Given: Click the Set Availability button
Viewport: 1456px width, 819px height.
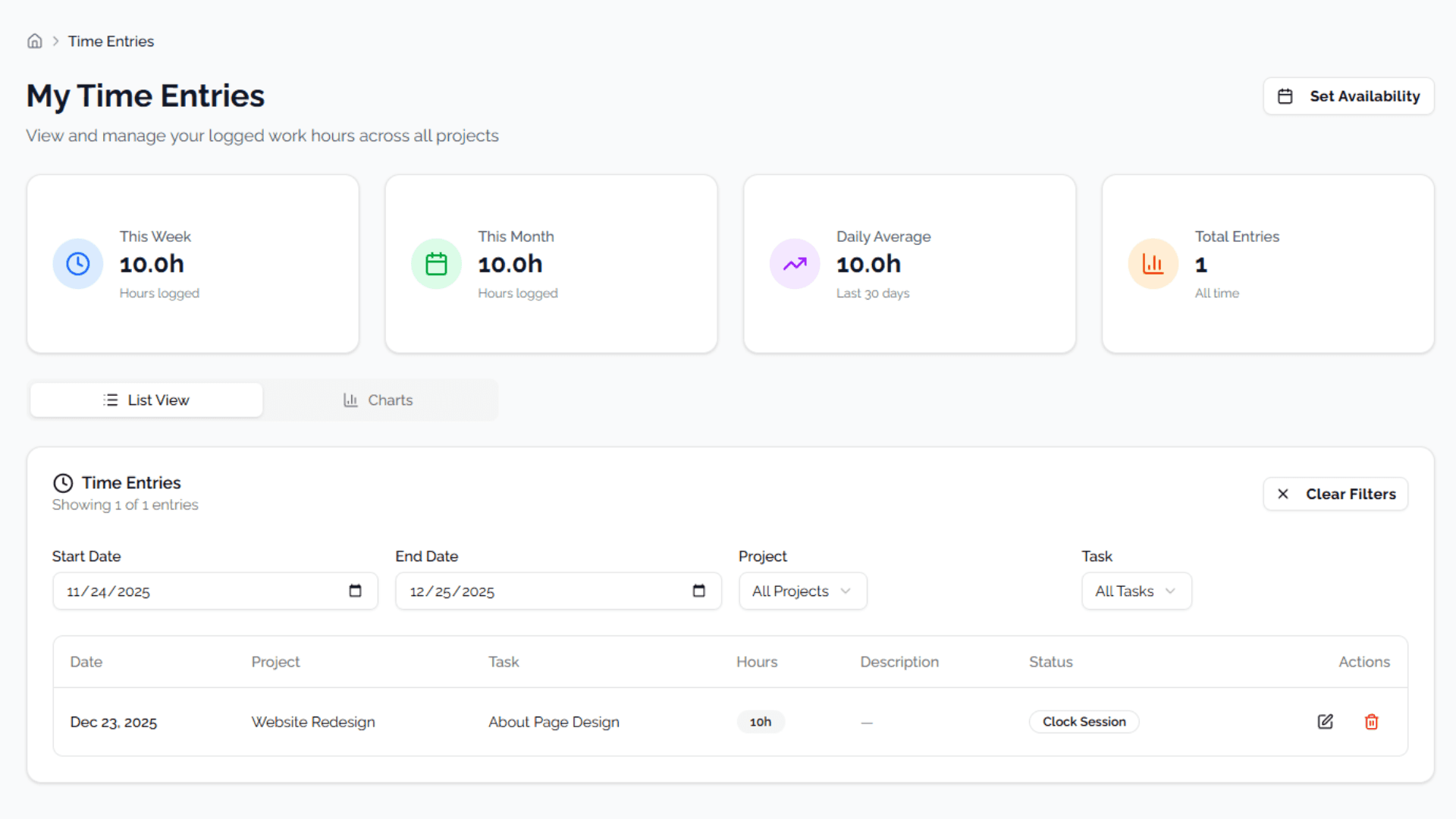Looking at the screenshot, I should coord(1348,96).
